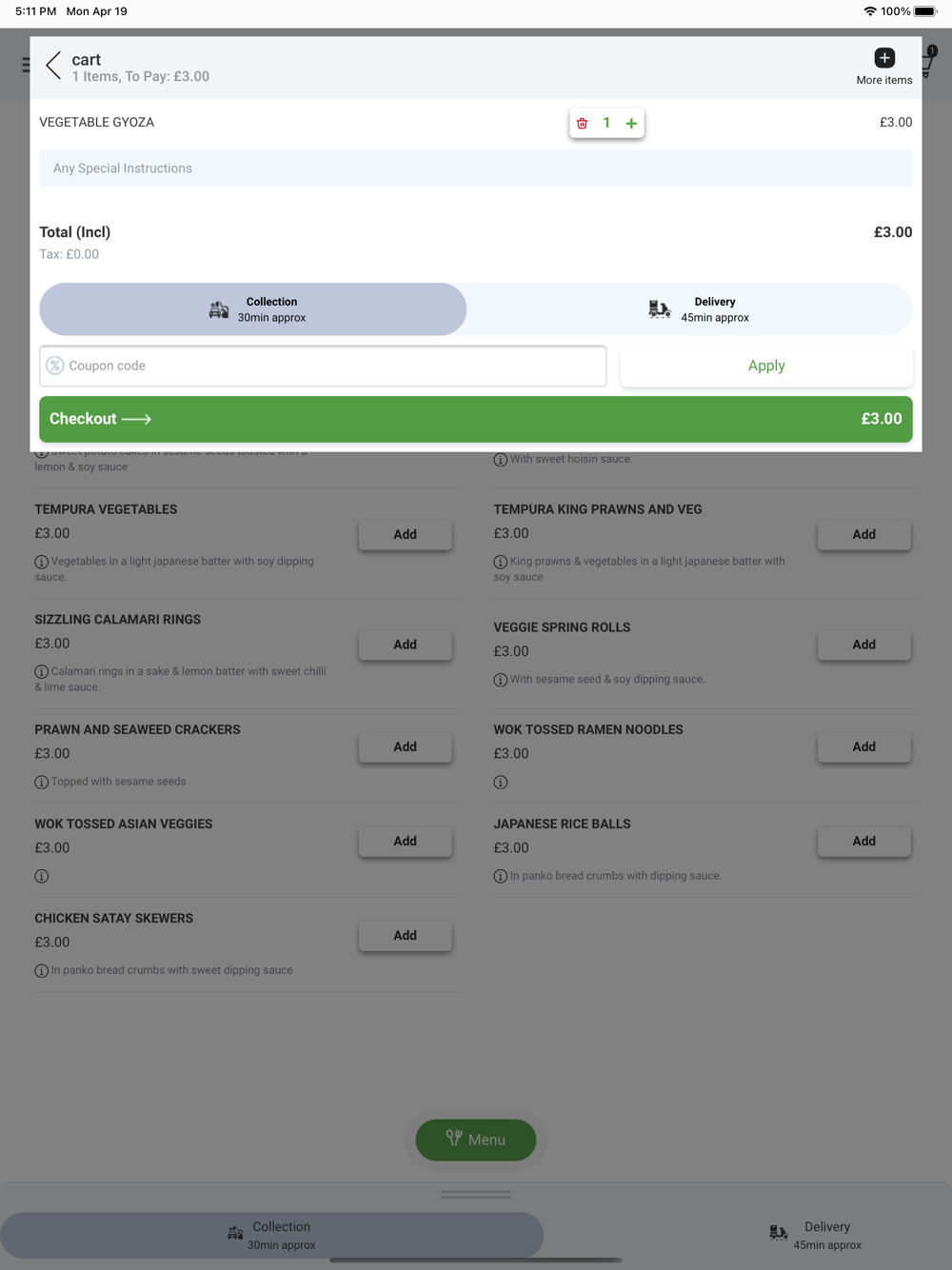Select Delivery 45min approx in cart
The width and height of the screenshot is (952, 1270).
click(689, 309)
